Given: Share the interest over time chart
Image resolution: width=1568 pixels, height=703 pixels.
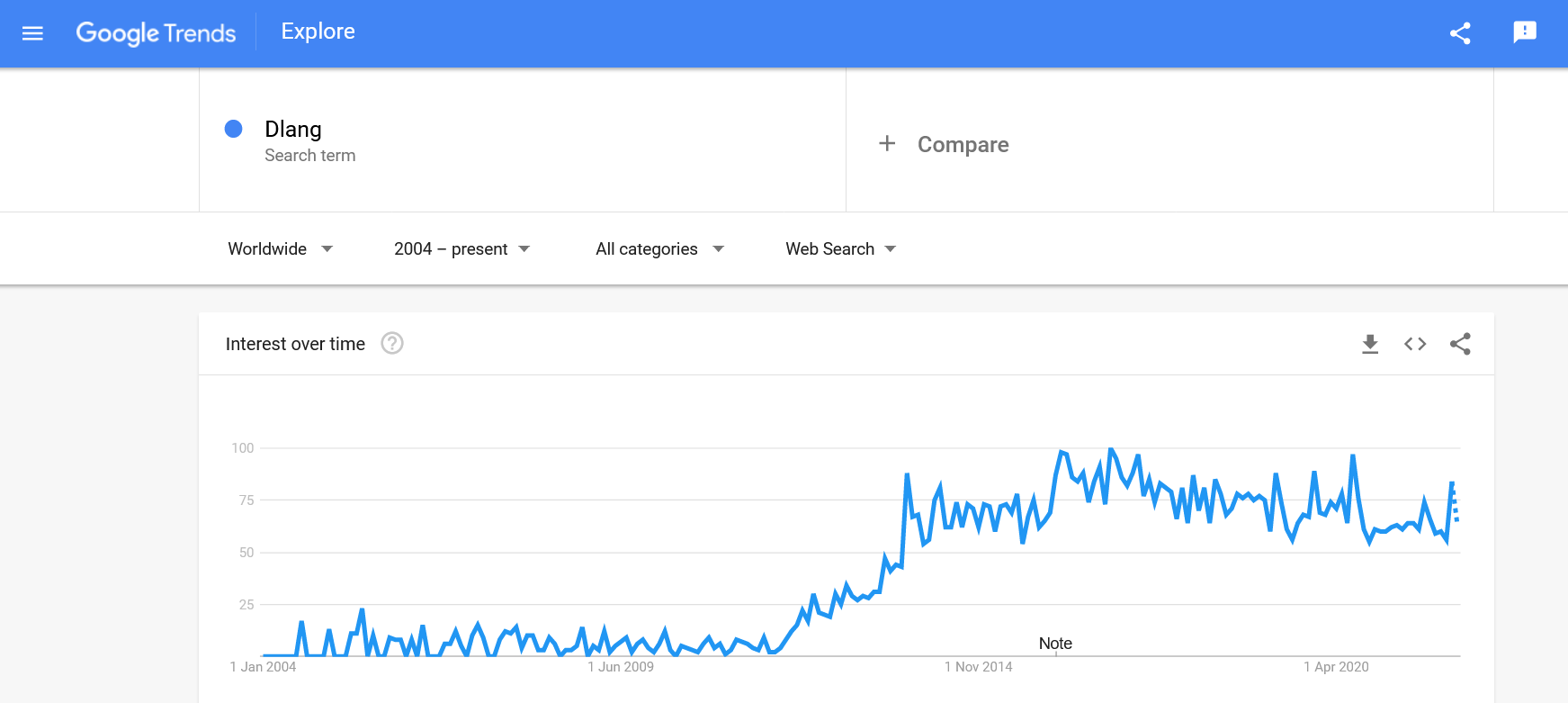Looking at the screenshot, I should (1460, 344).
